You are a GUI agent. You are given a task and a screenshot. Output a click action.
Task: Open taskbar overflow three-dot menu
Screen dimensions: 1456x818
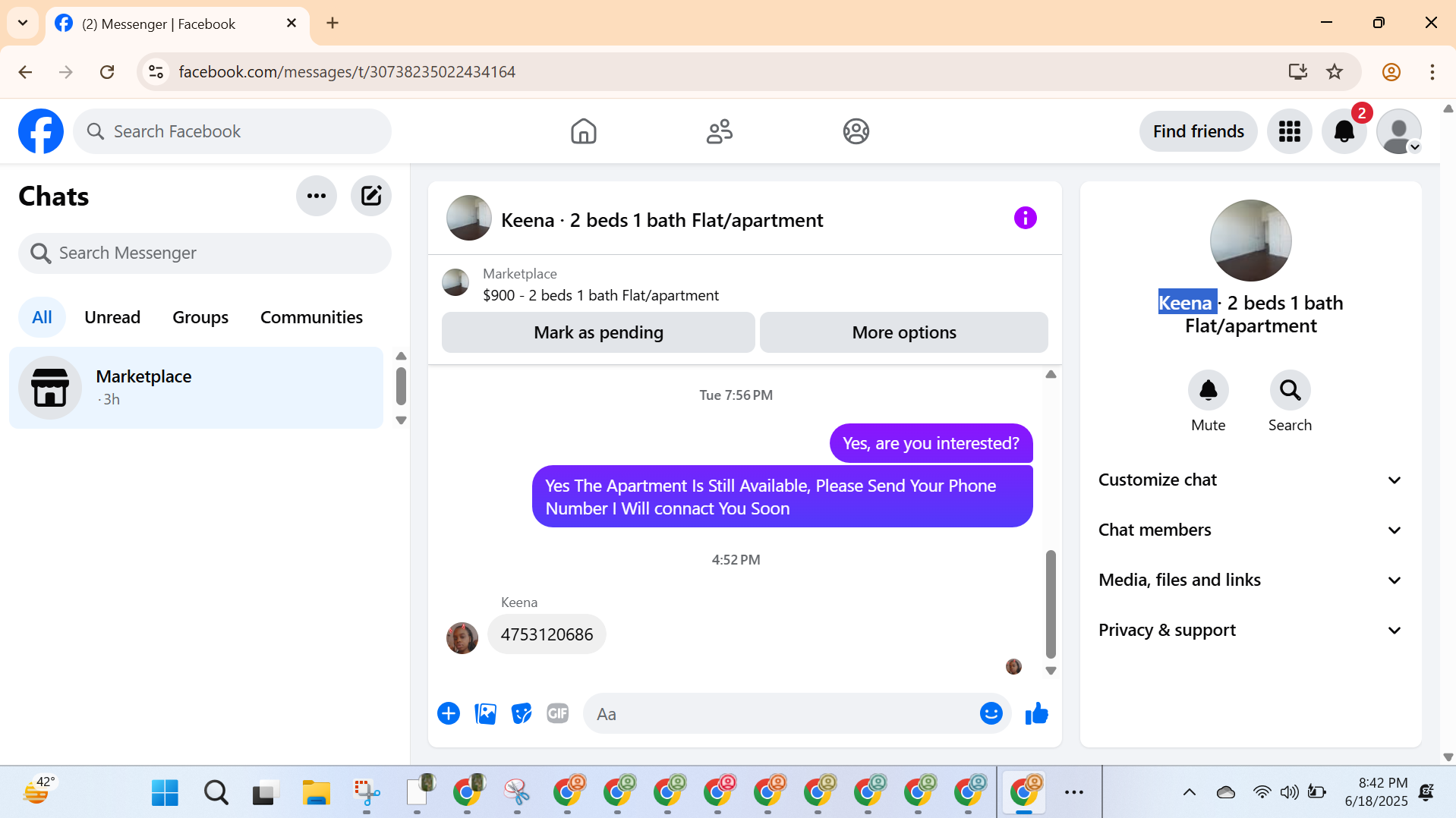click(1073, 792)
